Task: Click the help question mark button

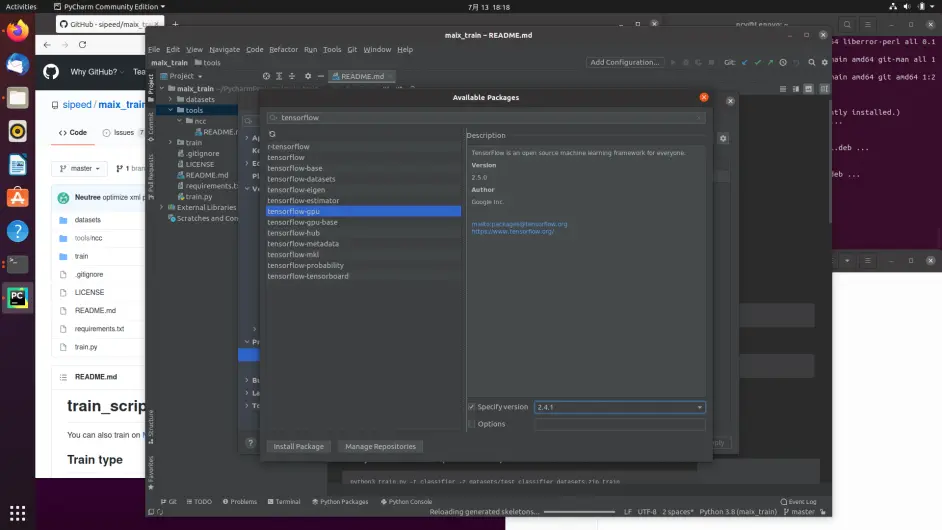Action: tap(251, 443)
